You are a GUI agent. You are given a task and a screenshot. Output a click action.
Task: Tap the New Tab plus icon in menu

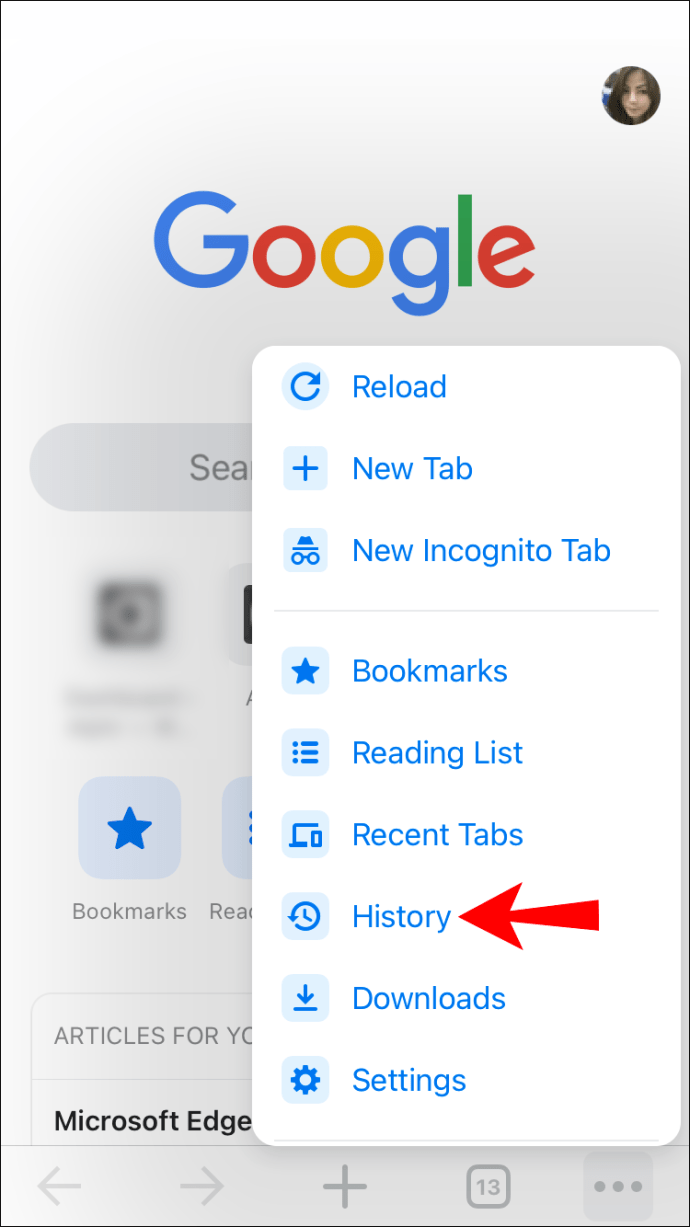305,469
